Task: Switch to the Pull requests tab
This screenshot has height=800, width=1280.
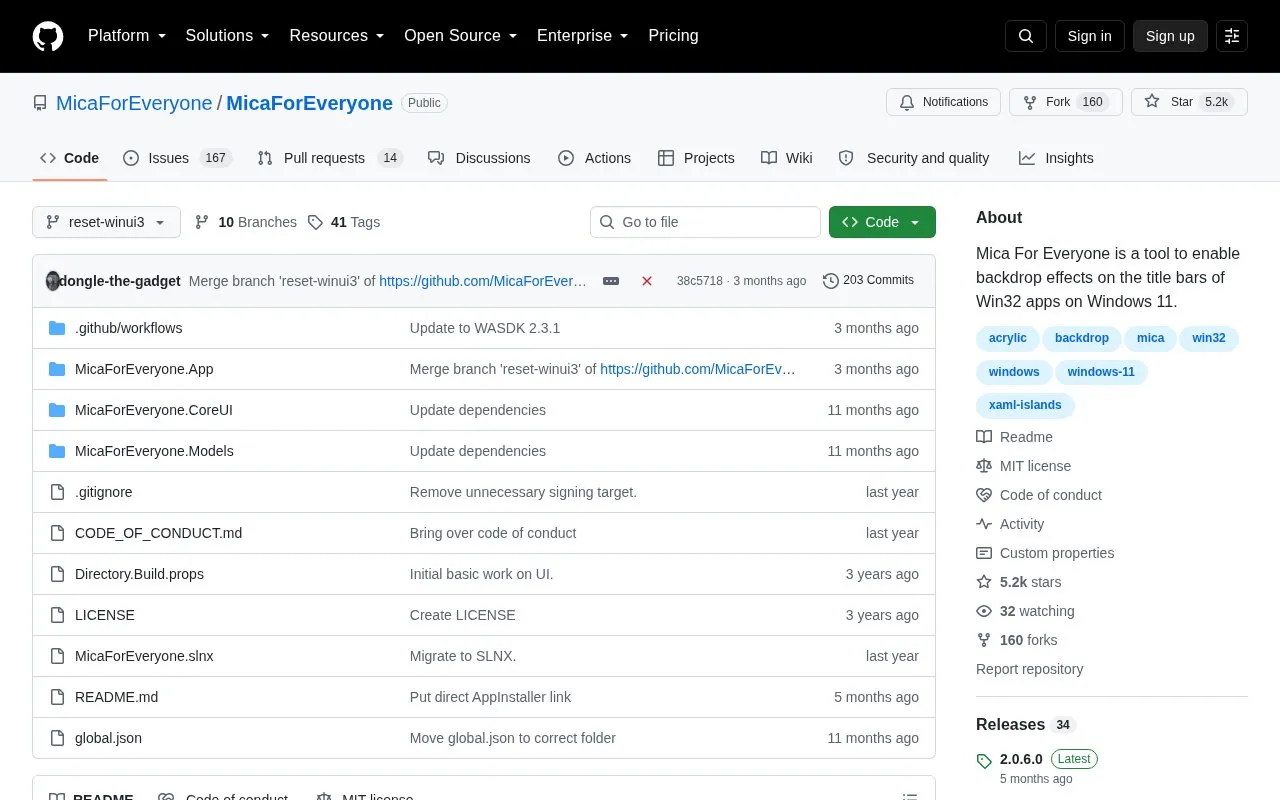Action: [330, 158]
